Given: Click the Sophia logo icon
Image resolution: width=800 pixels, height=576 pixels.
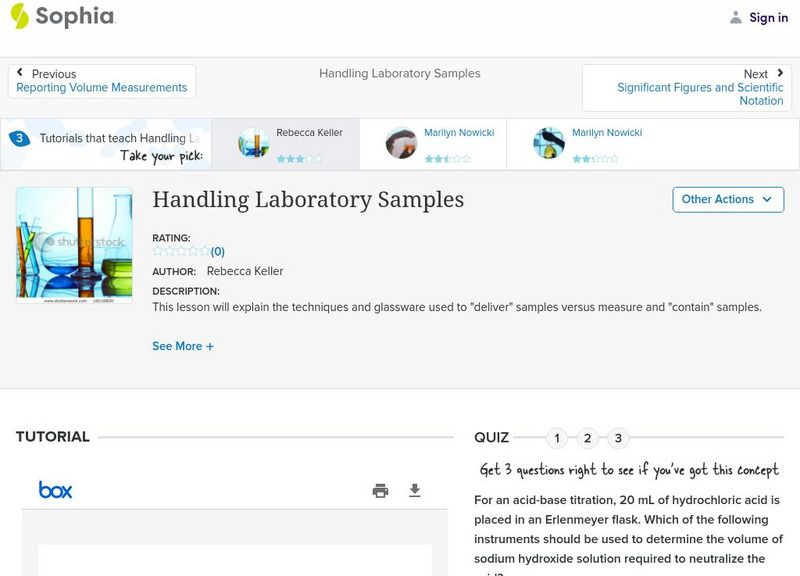Looking at the screenshot, I should pyautogui.click(x=20, y=16).
